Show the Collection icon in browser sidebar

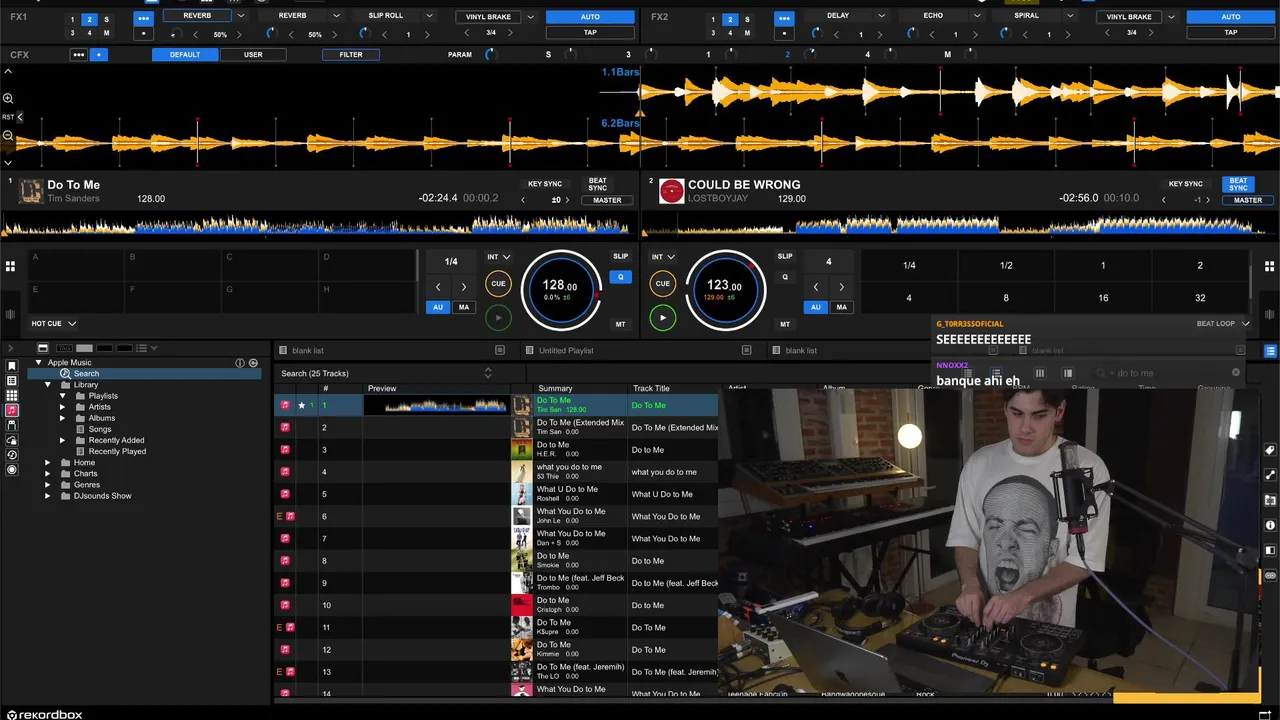12,366
